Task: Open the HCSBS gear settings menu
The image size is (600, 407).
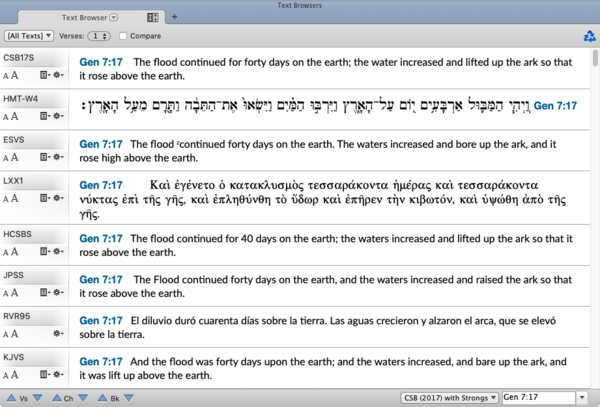Action: [58, 251]
